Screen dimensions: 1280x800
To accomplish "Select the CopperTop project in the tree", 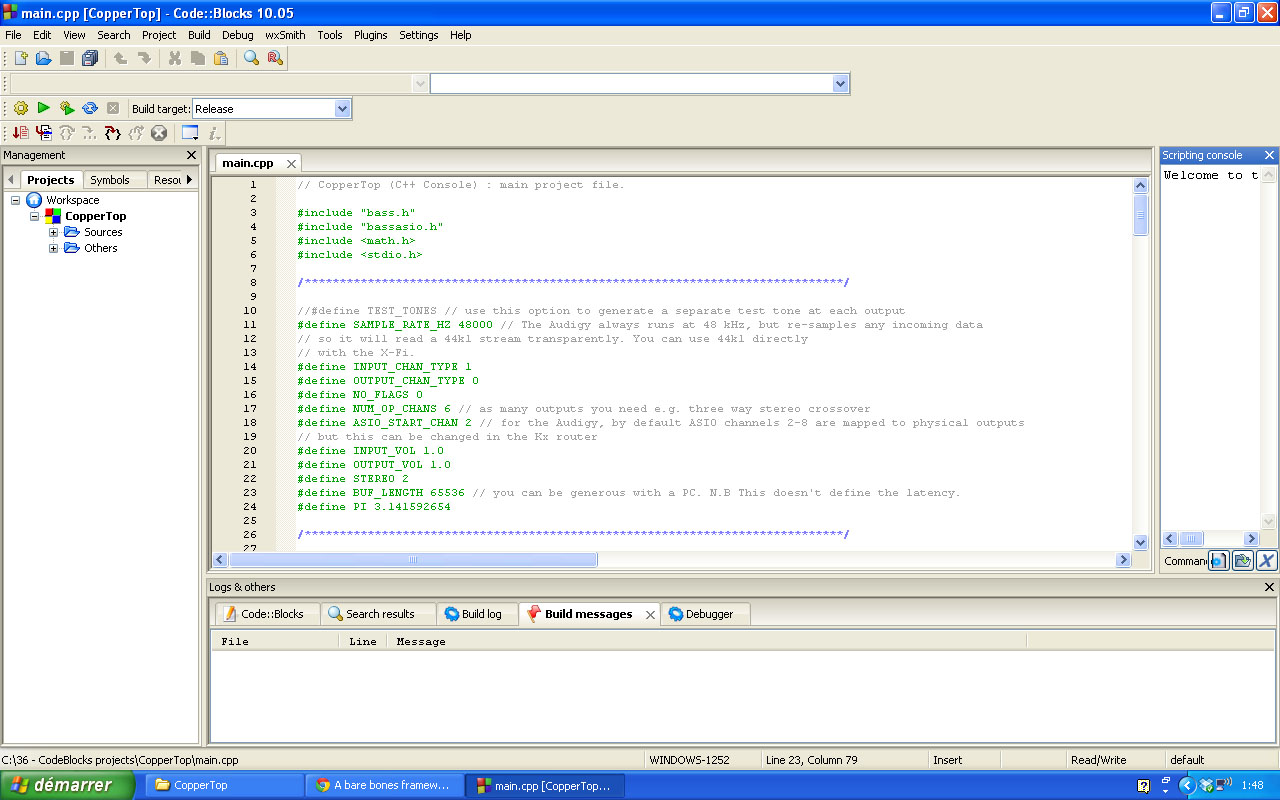I will pos(96,216).
